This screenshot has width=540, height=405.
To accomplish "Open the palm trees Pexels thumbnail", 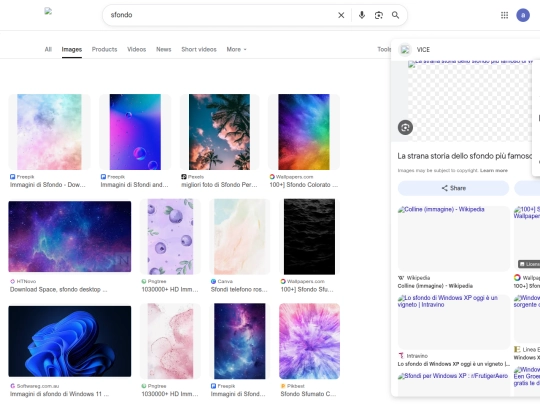I will tap(219, 132).
